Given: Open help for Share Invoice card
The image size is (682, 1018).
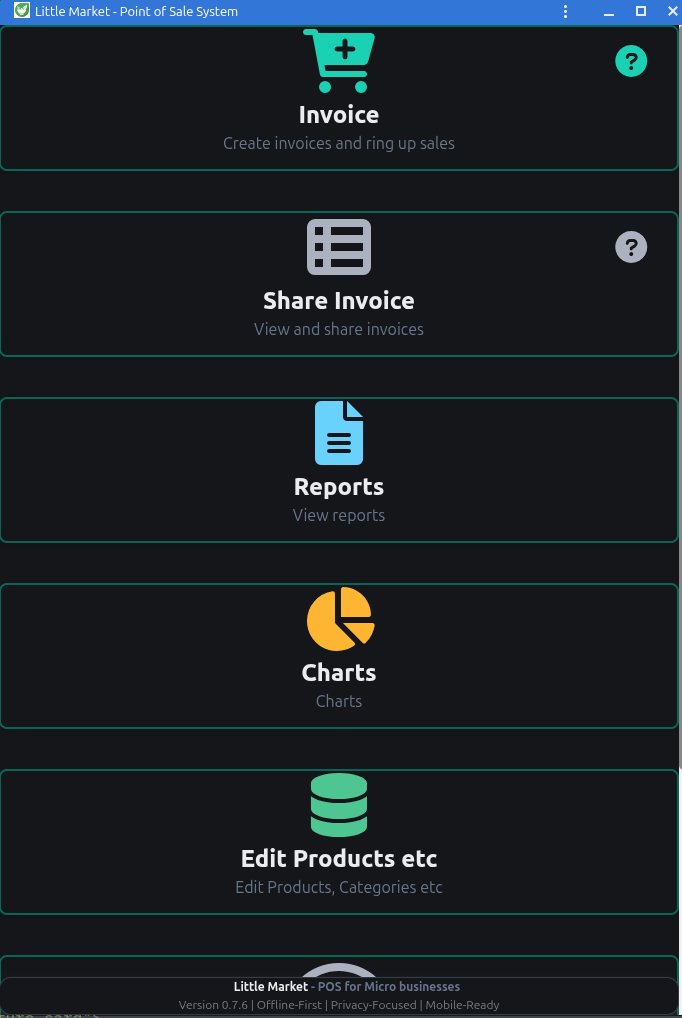Looking at the screenshot, I should [x=631, y=247].
